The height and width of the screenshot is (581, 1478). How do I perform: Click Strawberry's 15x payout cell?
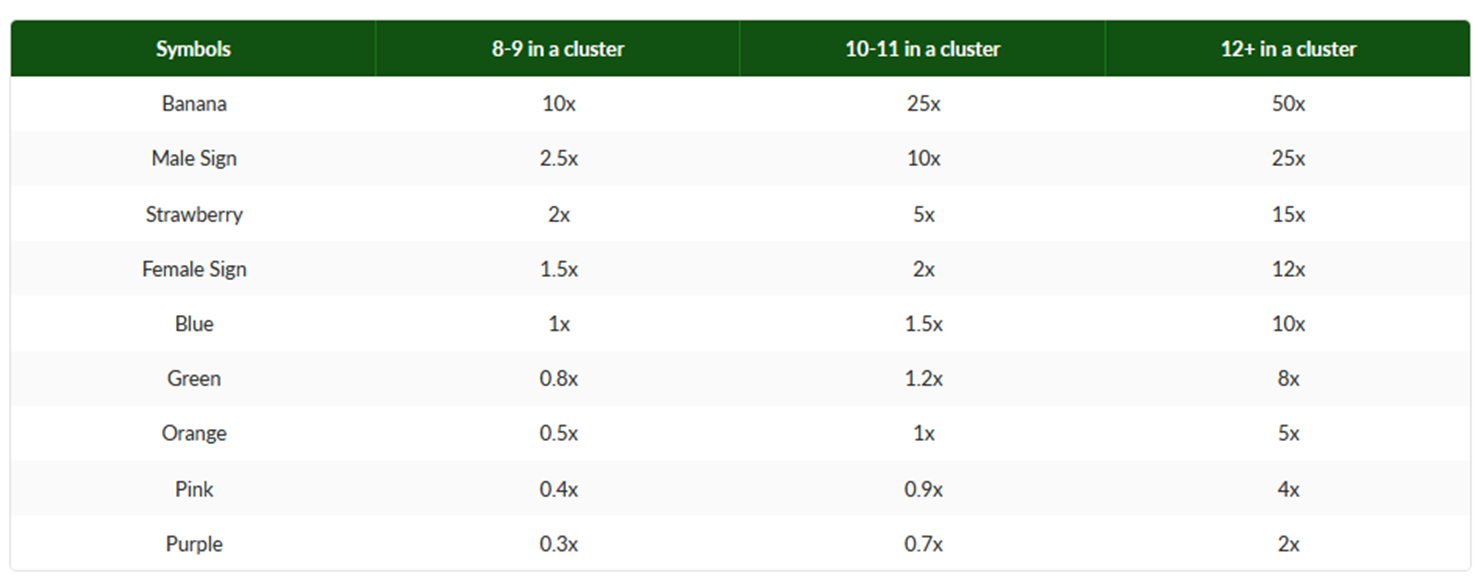pos(1288,214)
